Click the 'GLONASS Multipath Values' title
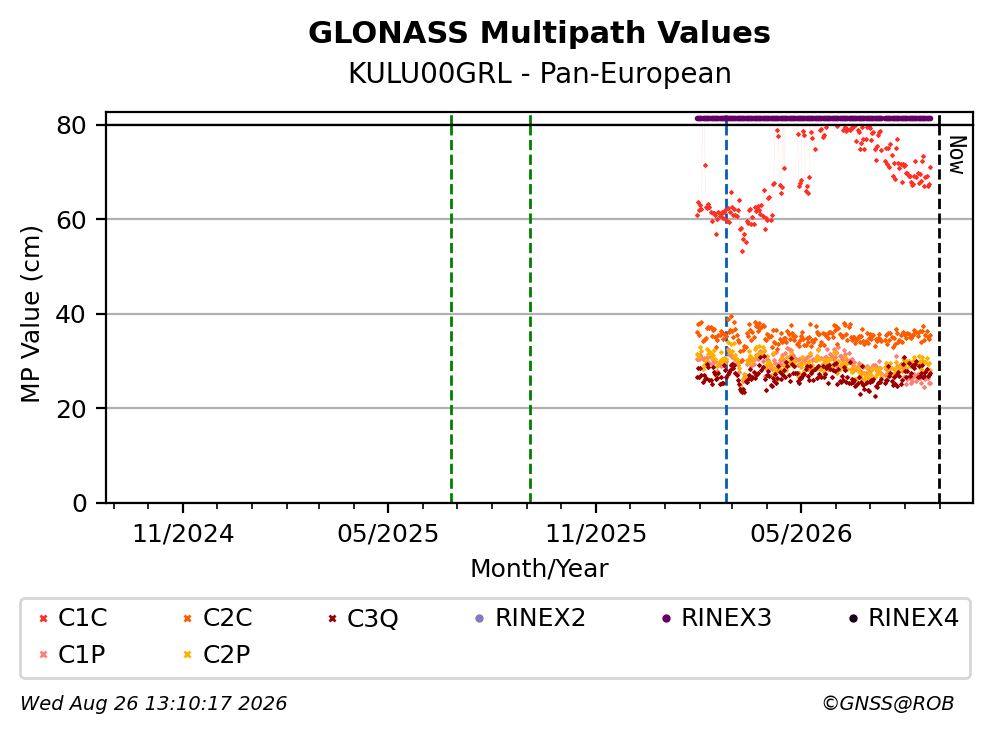The height and width of the screenshot is (734, 993). click(x=540, y=32)
